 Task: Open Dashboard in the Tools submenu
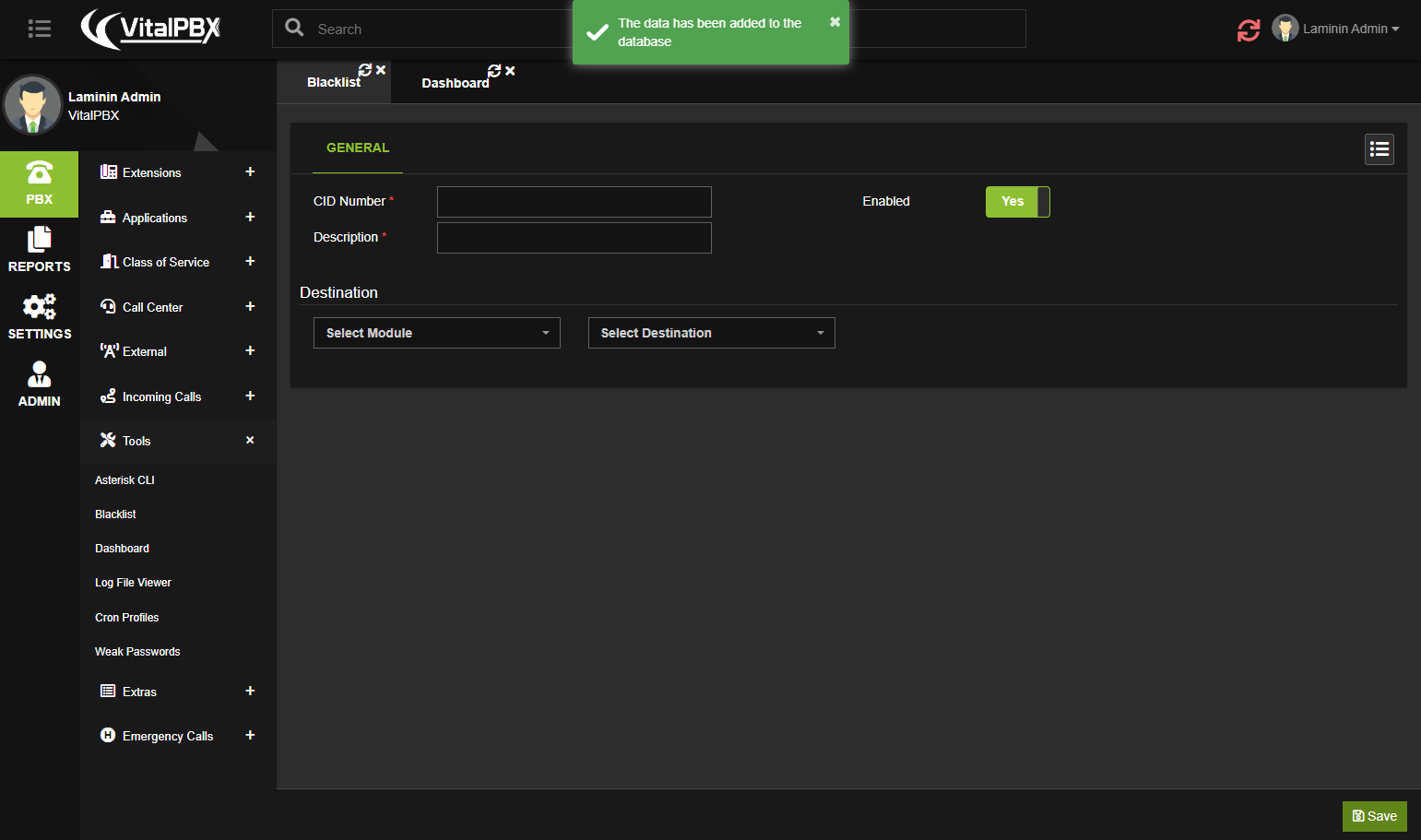pyautogui.click(x=122, y=549)
